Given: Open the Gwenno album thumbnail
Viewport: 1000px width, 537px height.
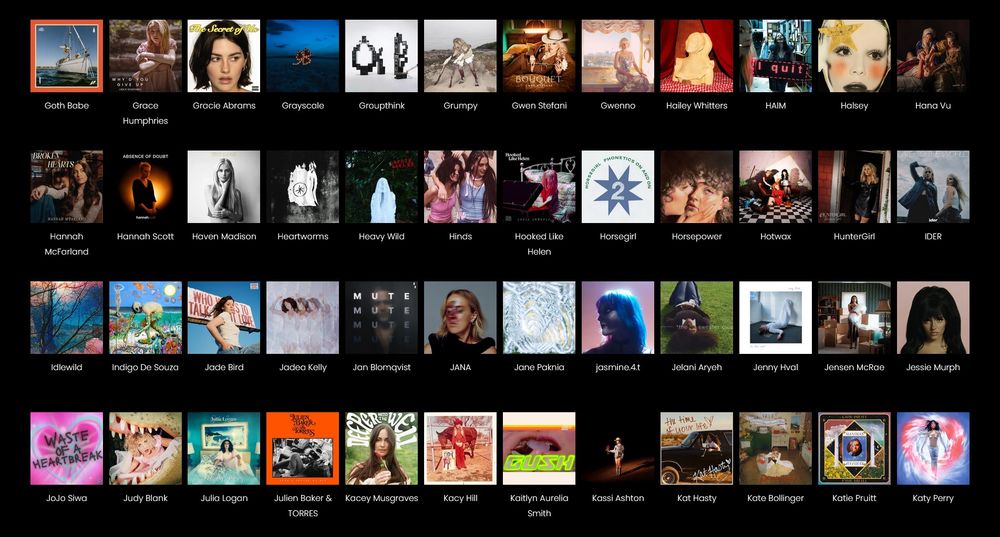Looking at the screenshot, I should (x=618, y=55).
